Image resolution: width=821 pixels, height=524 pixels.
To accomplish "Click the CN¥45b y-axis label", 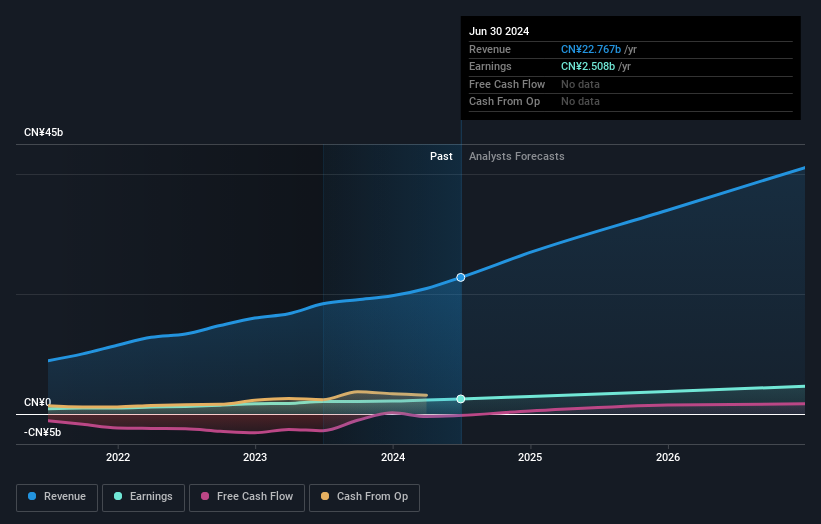I will (43, 132).
